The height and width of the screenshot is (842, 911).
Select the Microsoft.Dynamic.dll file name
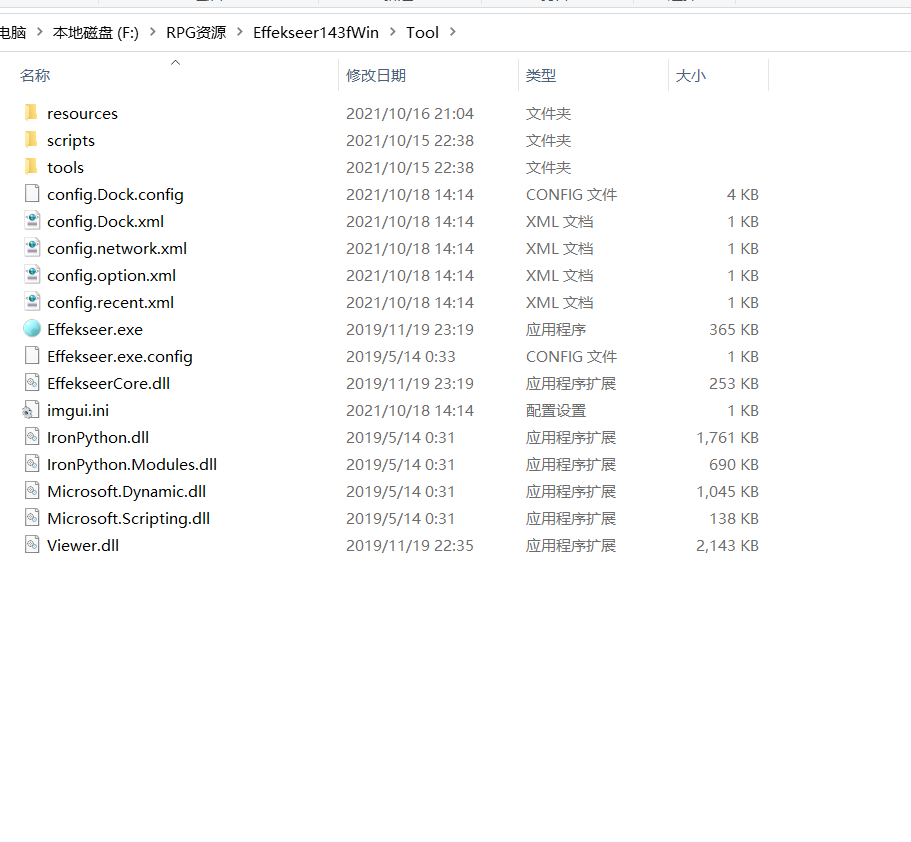[127, 492]
